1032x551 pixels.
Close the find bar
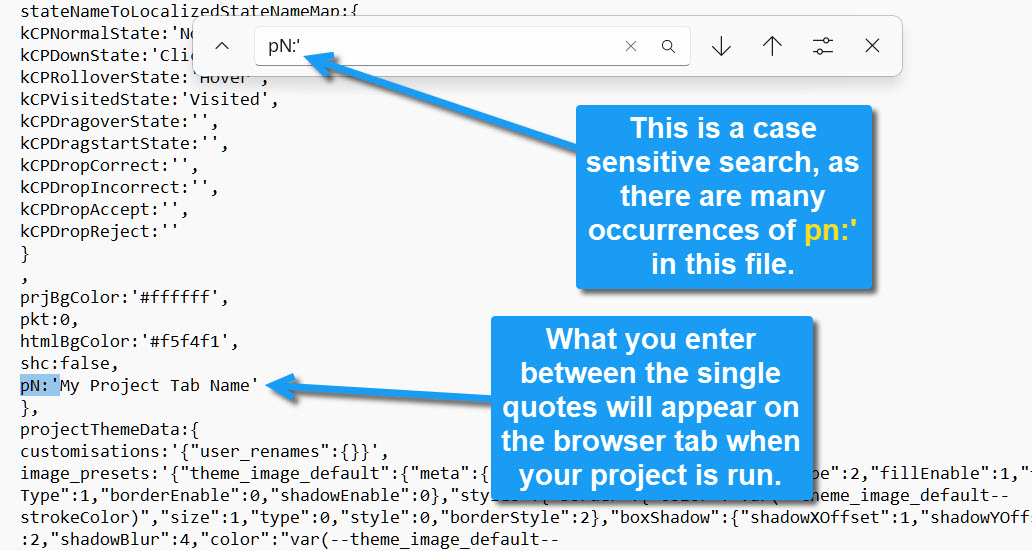pyautogui.click(x=872, y=46)
